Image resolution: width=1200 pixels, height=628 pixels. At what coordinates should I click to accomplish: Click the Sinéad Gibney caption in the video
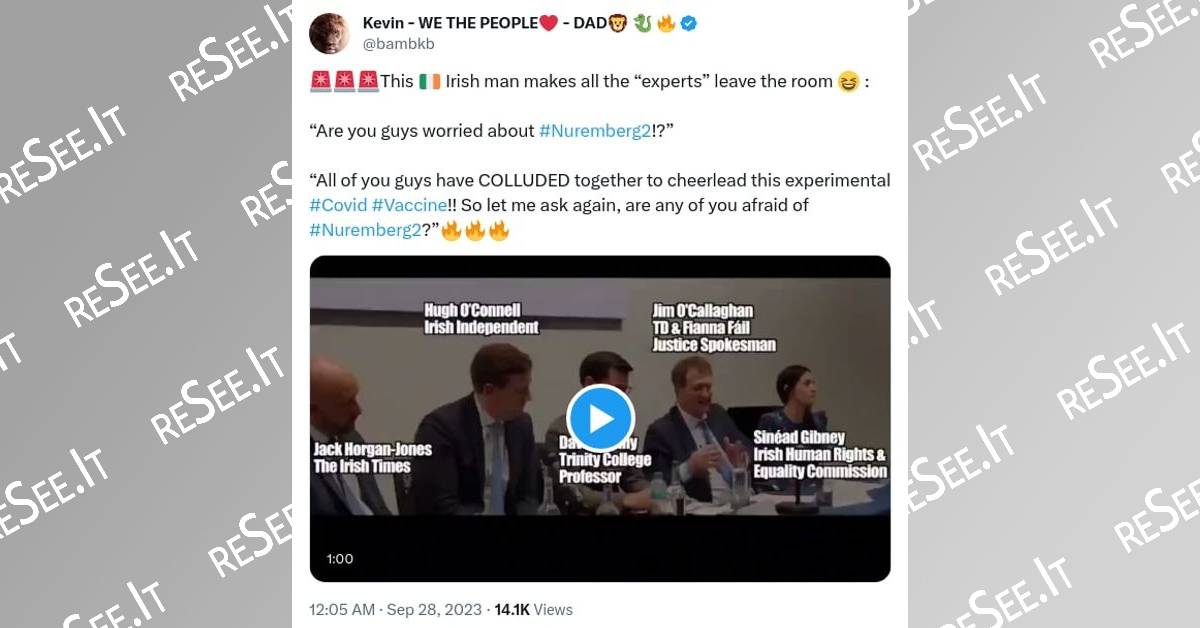click(820, 454)
